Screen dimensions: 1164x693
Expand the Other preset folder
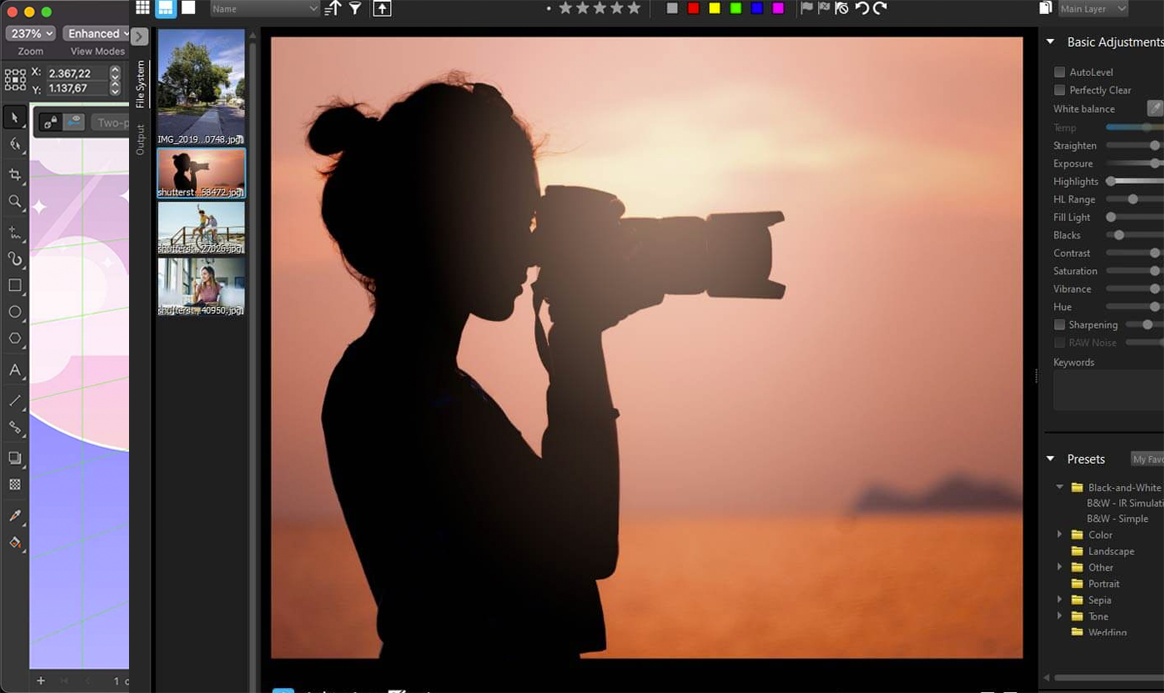[1060, 568]
